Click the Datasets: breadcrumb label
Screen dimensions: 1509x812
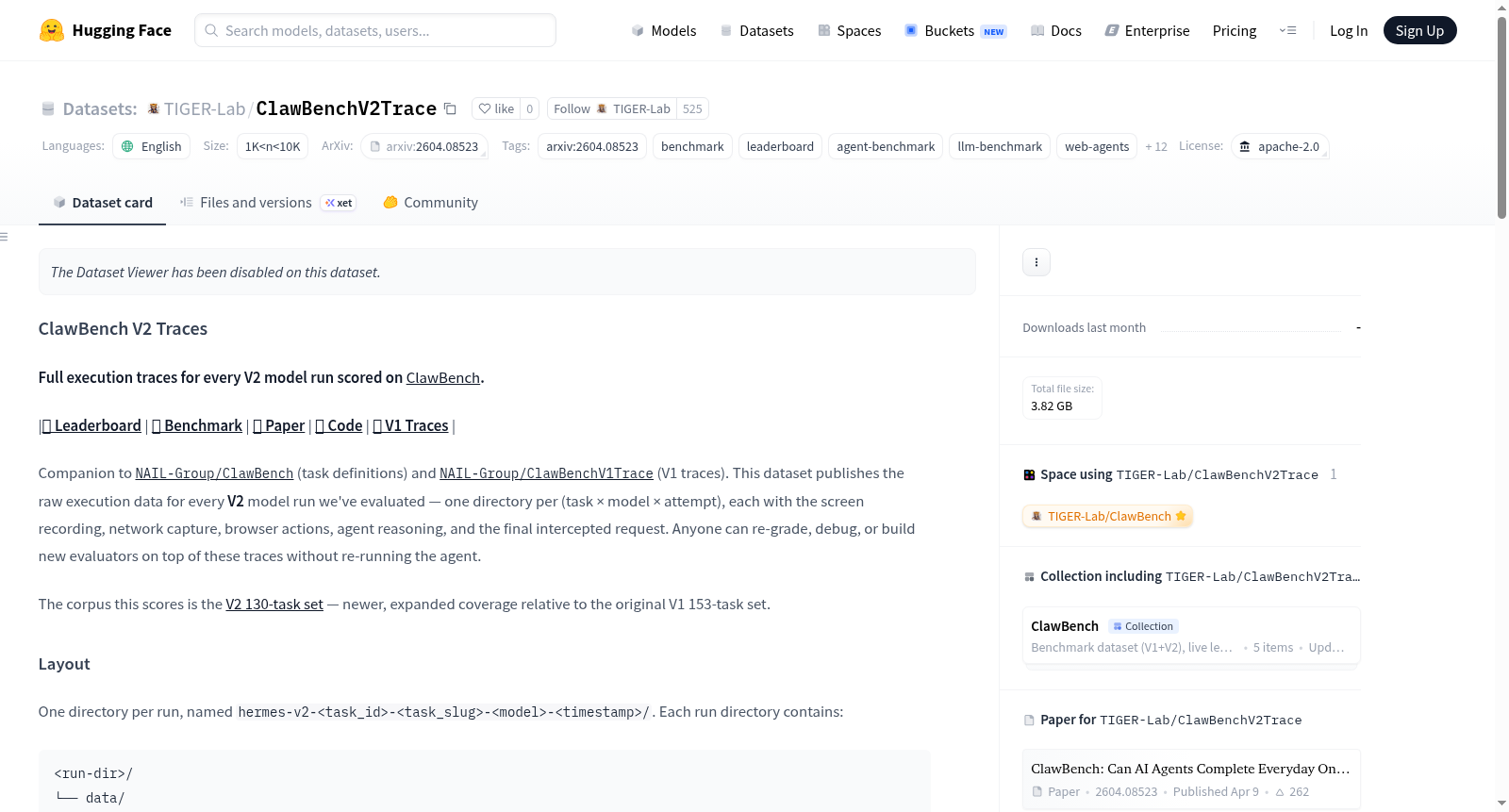point(100,108)
